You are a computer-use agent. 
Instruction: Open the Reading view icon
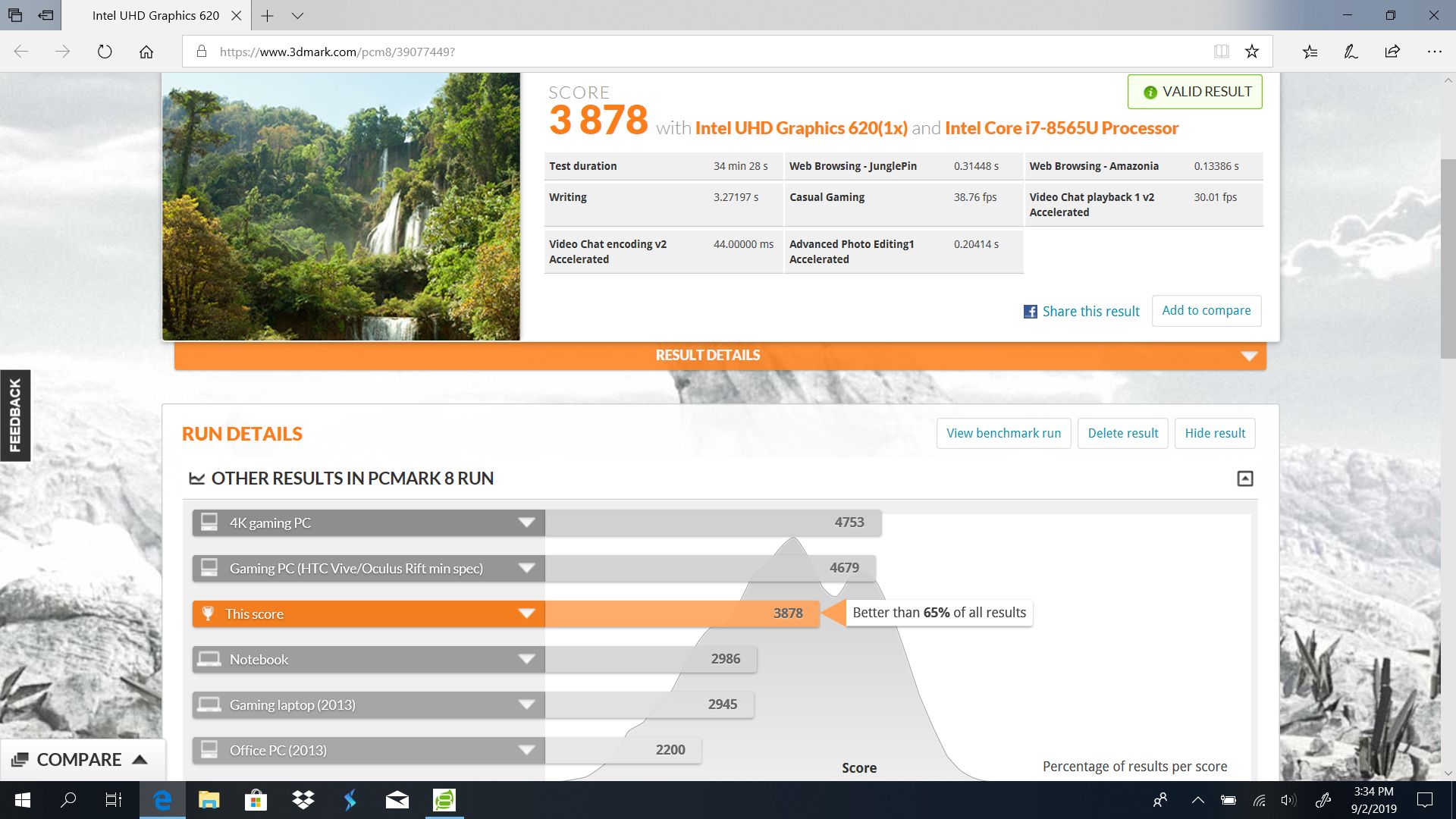click(x=1221, y=52)
